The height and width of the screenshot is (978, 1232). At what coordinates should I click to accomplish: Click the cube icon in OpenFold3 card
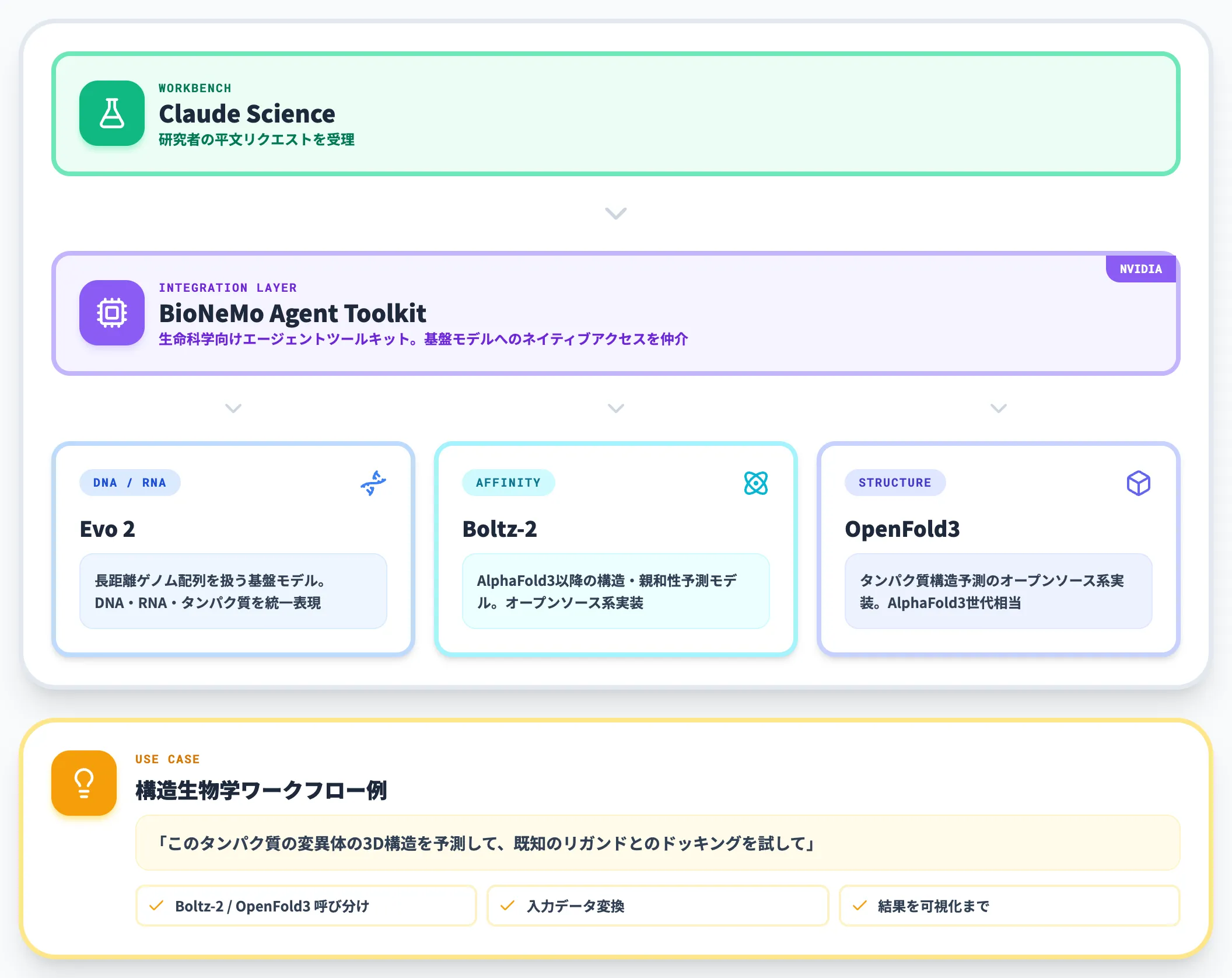point(1138,483)
